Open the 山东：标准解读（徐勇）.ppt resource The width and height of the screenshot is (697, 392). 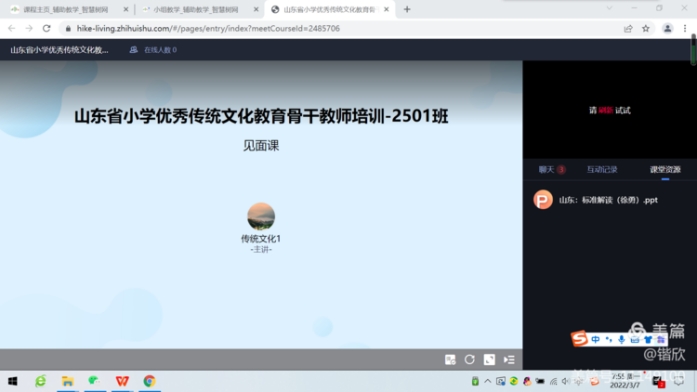coord(608,200)
